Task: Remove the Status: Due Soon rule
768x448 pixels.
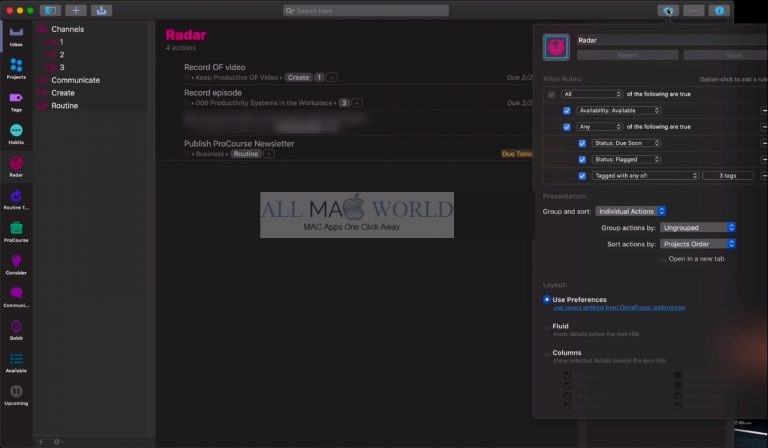Action: click(764, 143)
